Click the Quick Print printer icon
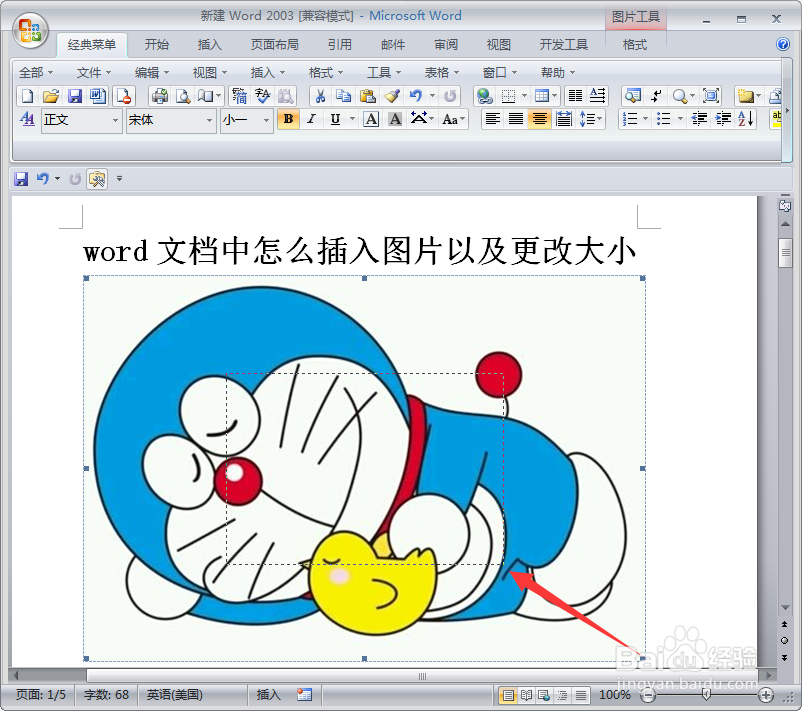 click(x=160, y=96)
